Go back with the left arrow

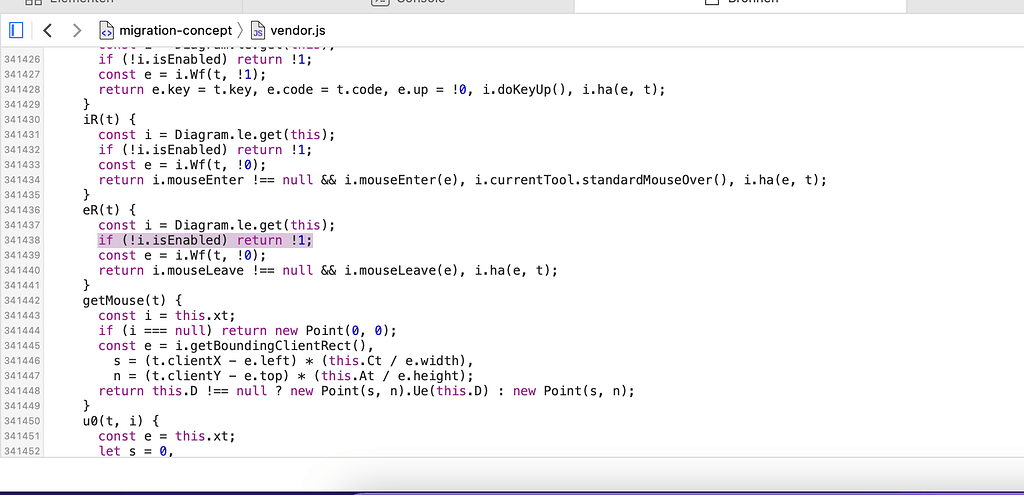[47, 30]
